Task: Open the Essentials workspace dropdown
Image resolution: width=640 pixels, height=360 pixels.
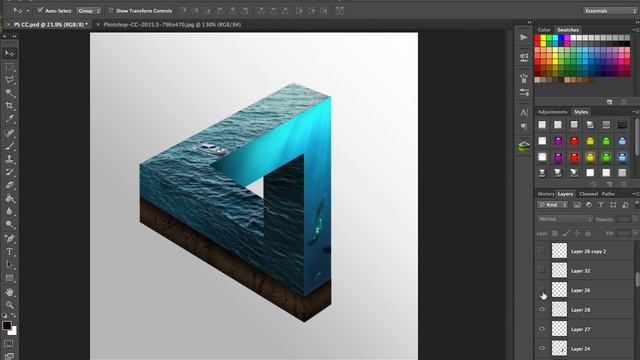Action: point(611,11)
